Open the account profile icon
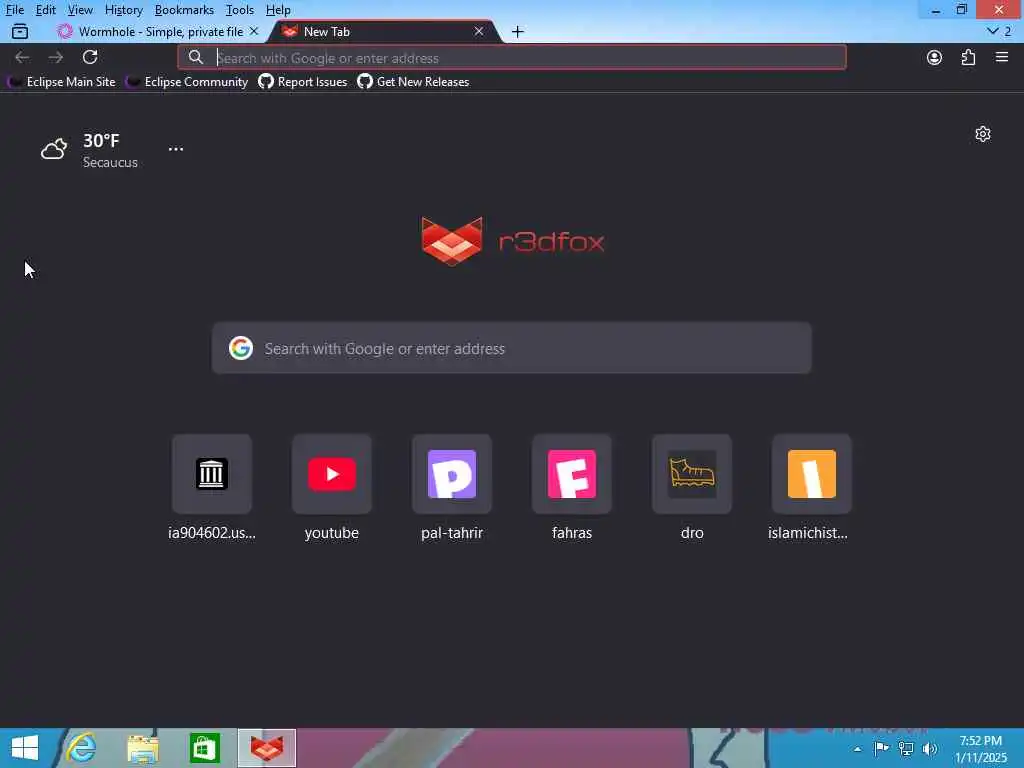This screenshot has height=768, width=1024. click(934, 57)
